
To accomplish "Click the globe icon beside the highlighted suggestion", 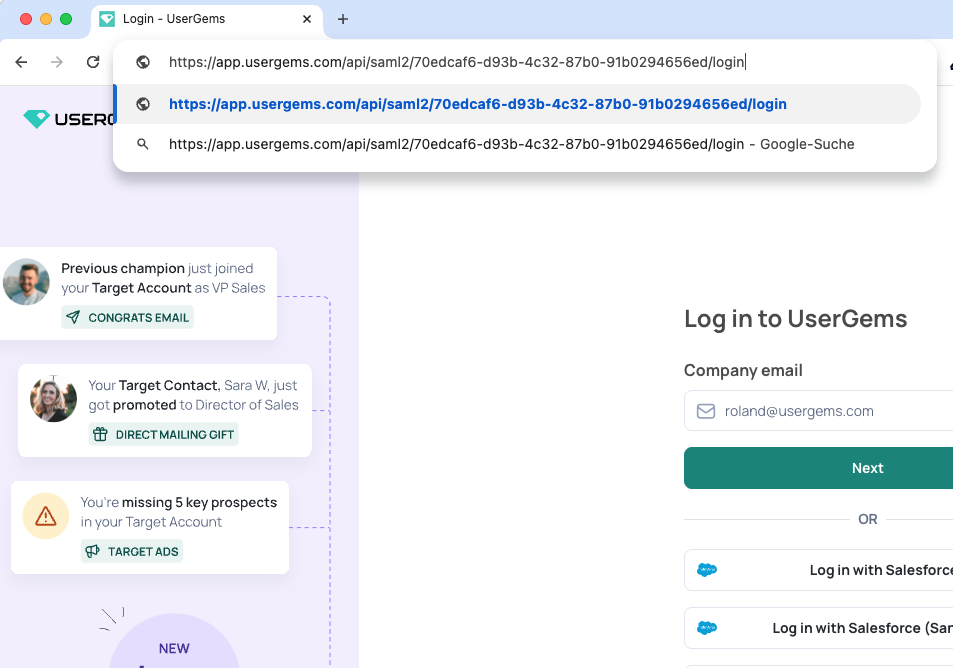I will (x=143, y=104).
